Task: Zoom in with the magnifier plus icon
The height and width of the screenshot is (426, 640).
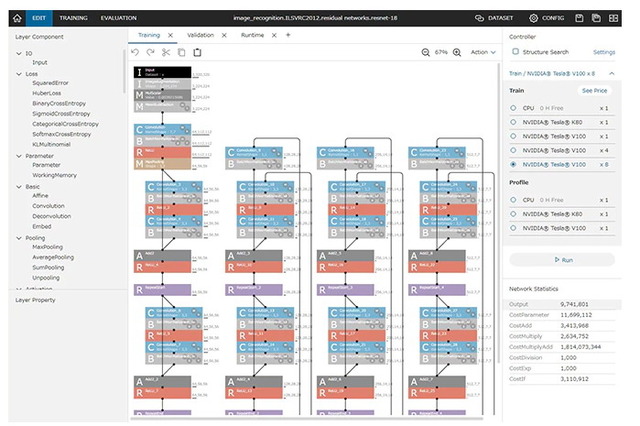Action: tap(457, 52)
